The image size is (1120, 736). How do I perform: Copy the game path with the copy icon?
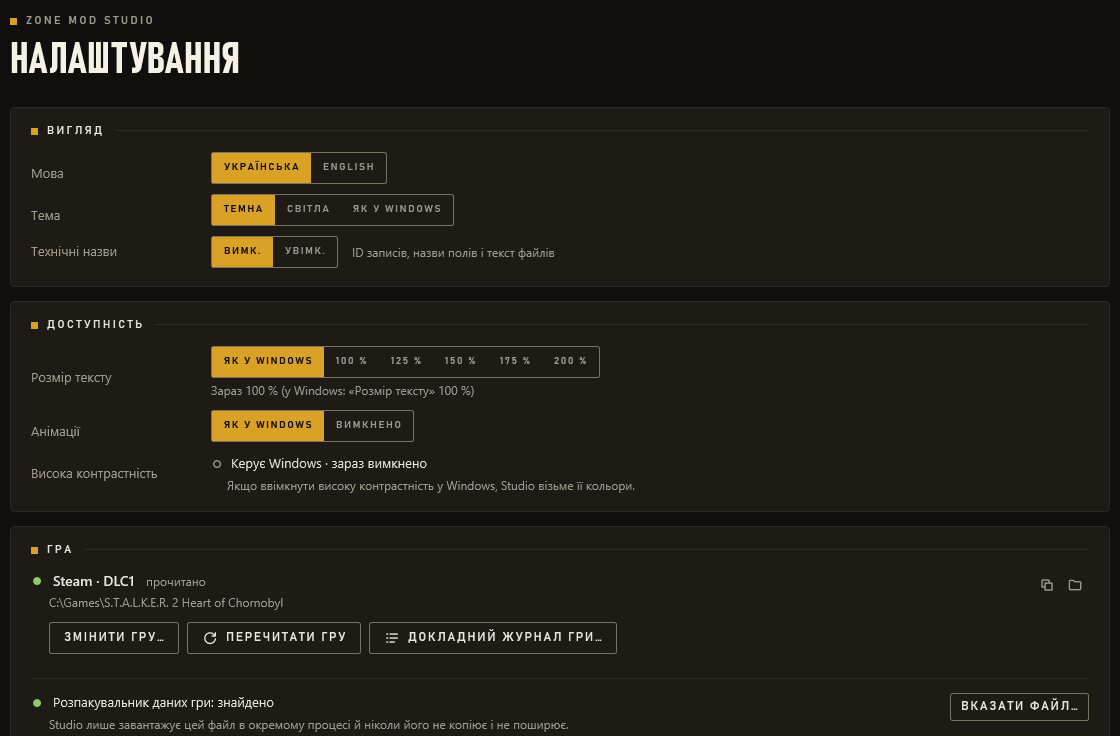coord(1047,585)
